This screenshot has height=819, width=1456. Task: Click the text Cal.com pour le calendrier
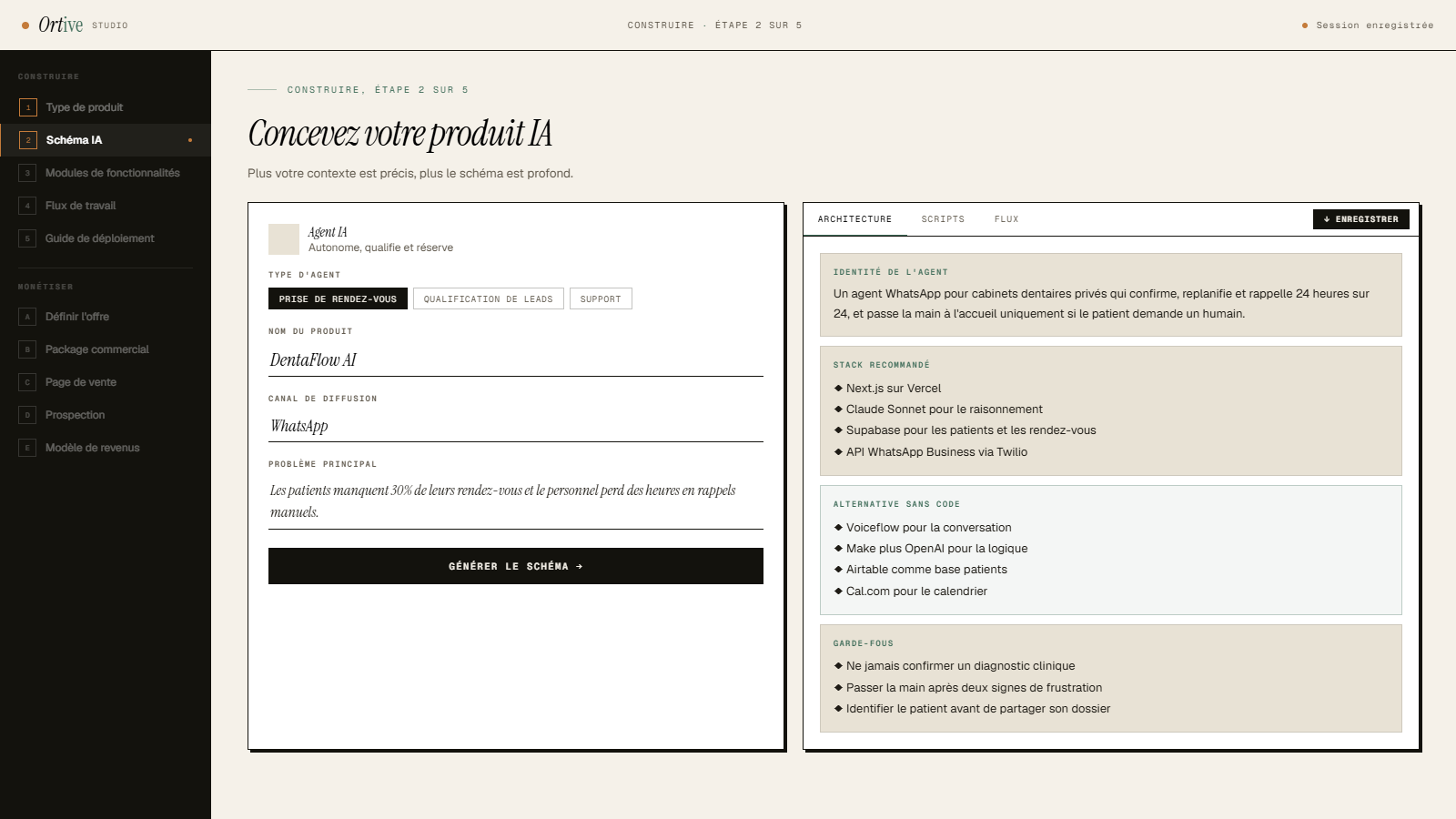tap(916, 591)
